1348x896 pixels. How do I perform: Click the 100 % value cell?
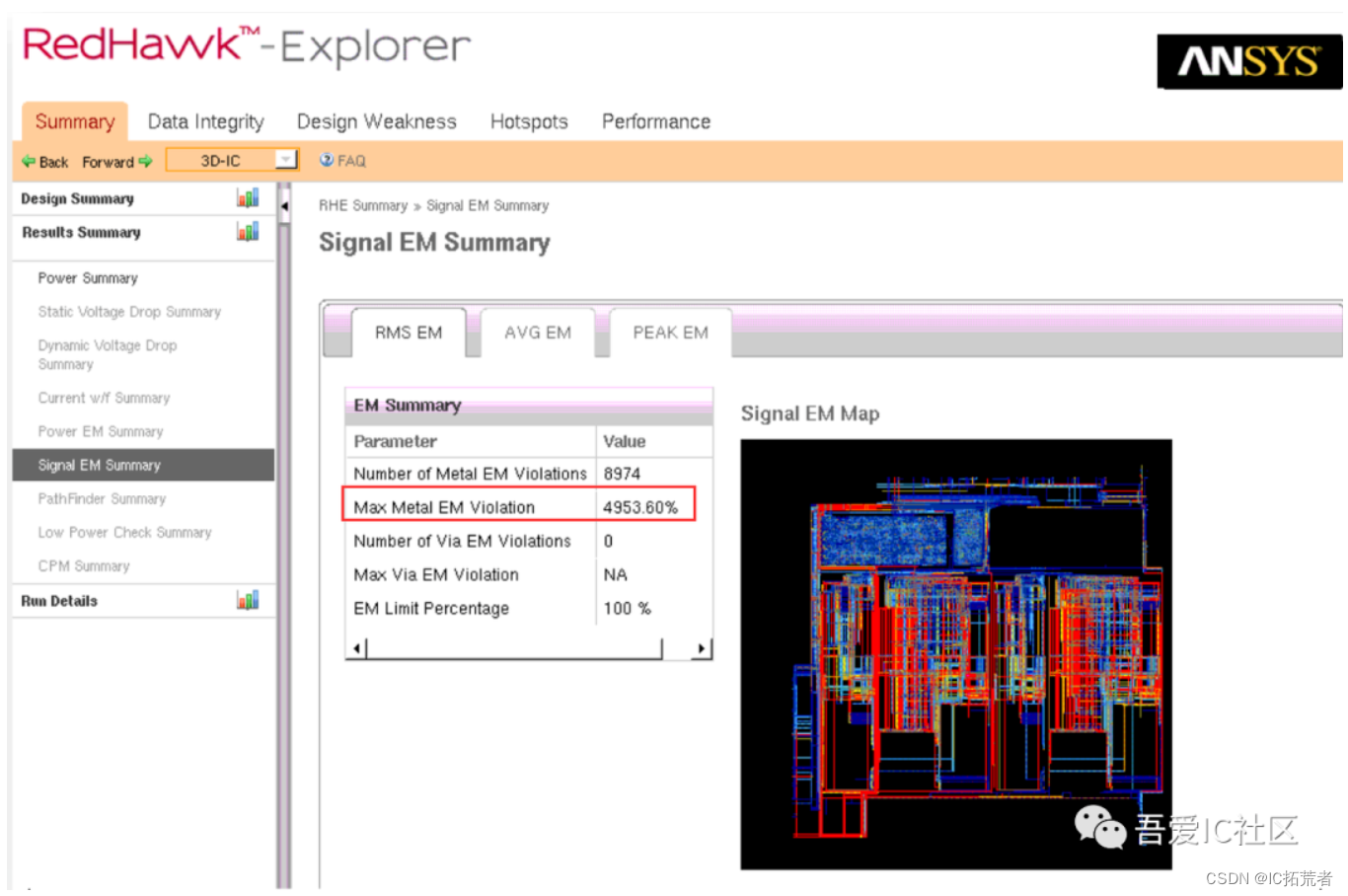click(x=627, y=608)
